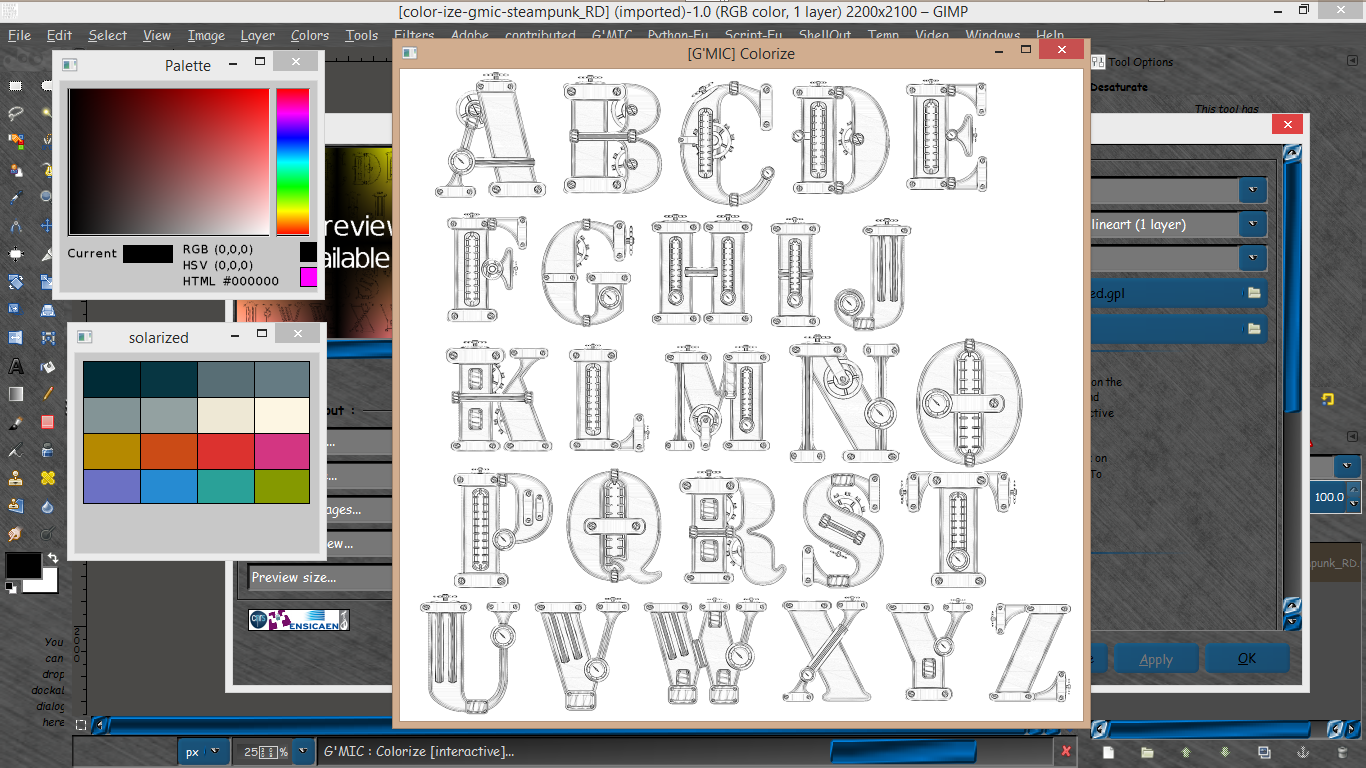Click the Apply button in G'MIC dialog
The height and width of the screenshot is (768, 1366).
(1156, 659)
